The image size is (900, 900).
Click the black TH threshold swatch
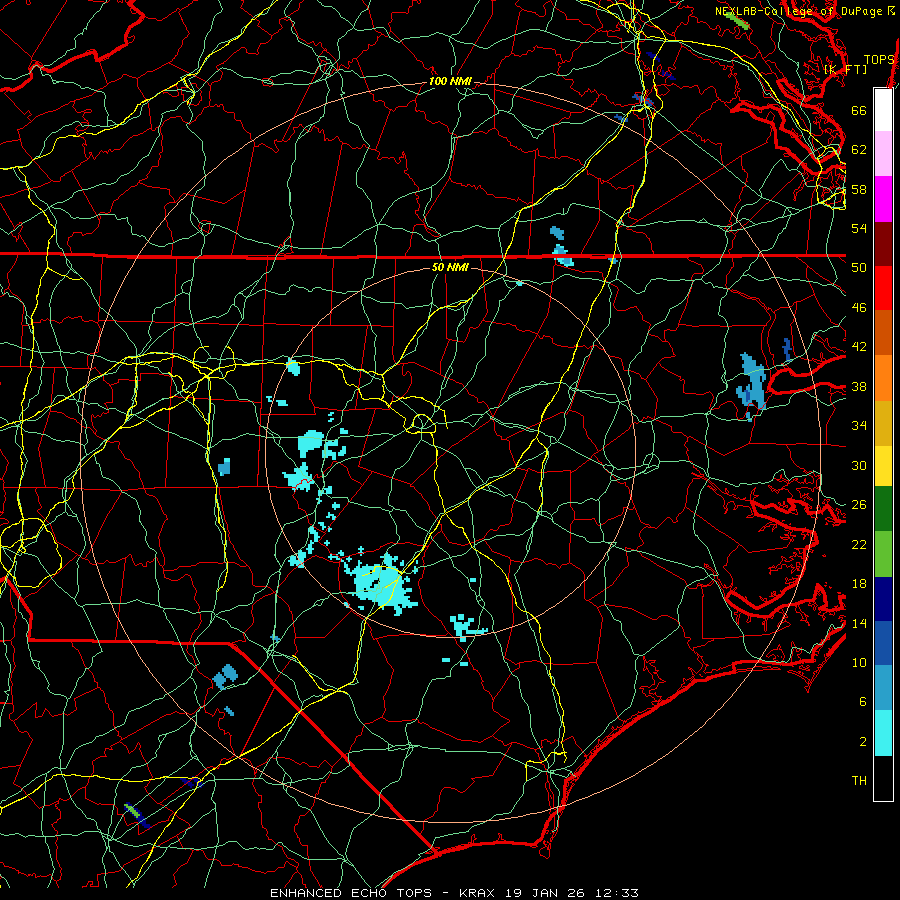click(x=883, y=778)
